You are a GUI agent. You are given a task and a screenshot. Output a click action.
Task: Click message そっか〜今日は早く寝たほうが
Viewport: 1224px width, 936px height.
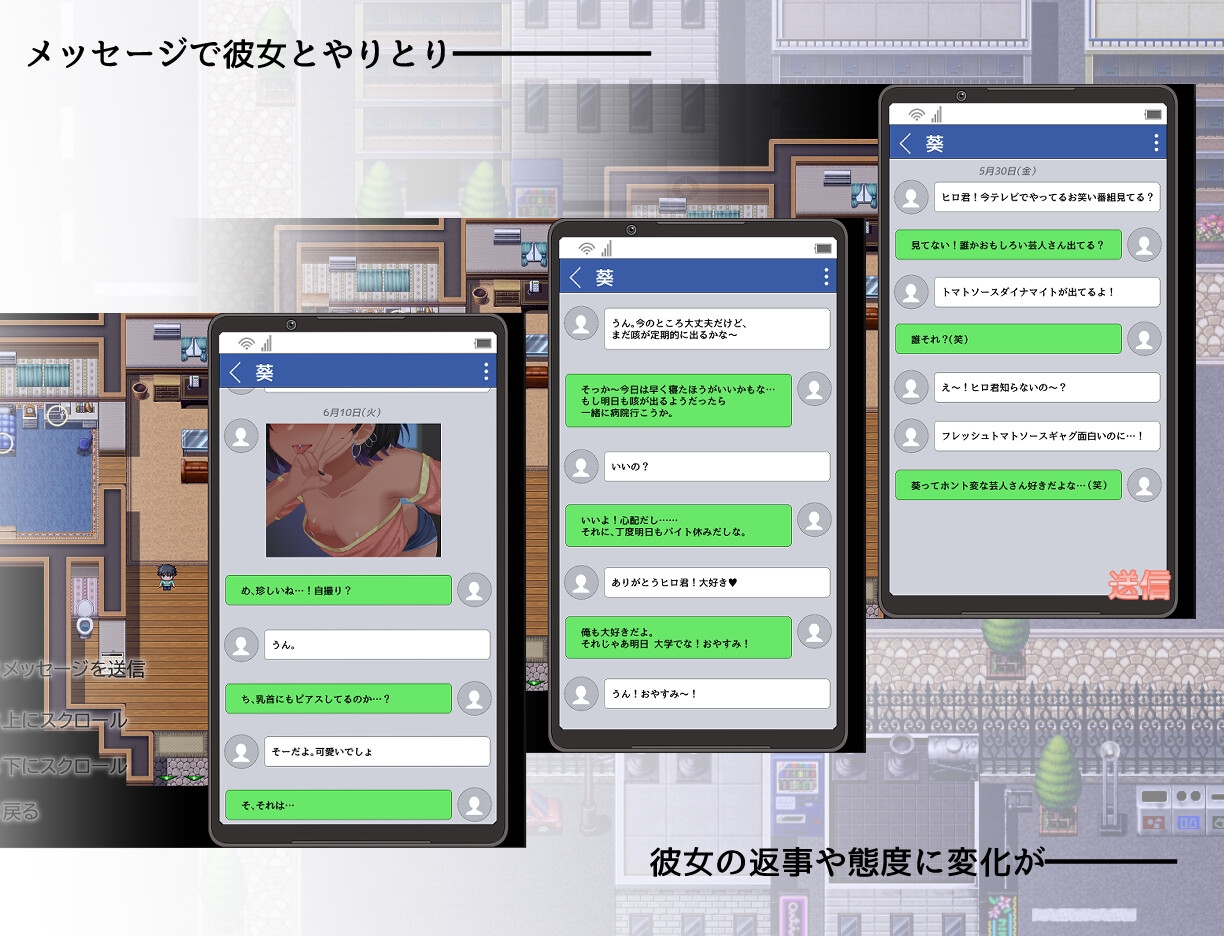click(678, 400)
